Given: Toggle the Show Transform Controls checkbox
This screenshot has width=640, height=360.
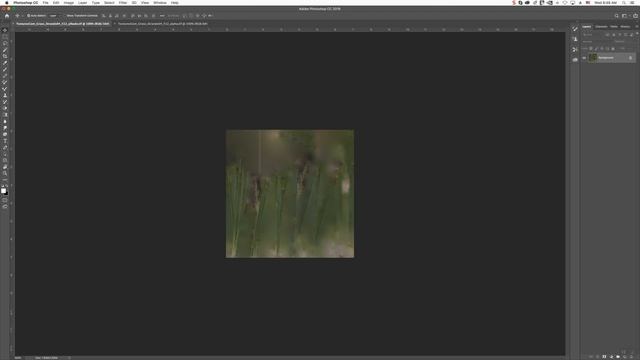Looking at the screenshot, I should pyautogui.click(x=66, y=16).
